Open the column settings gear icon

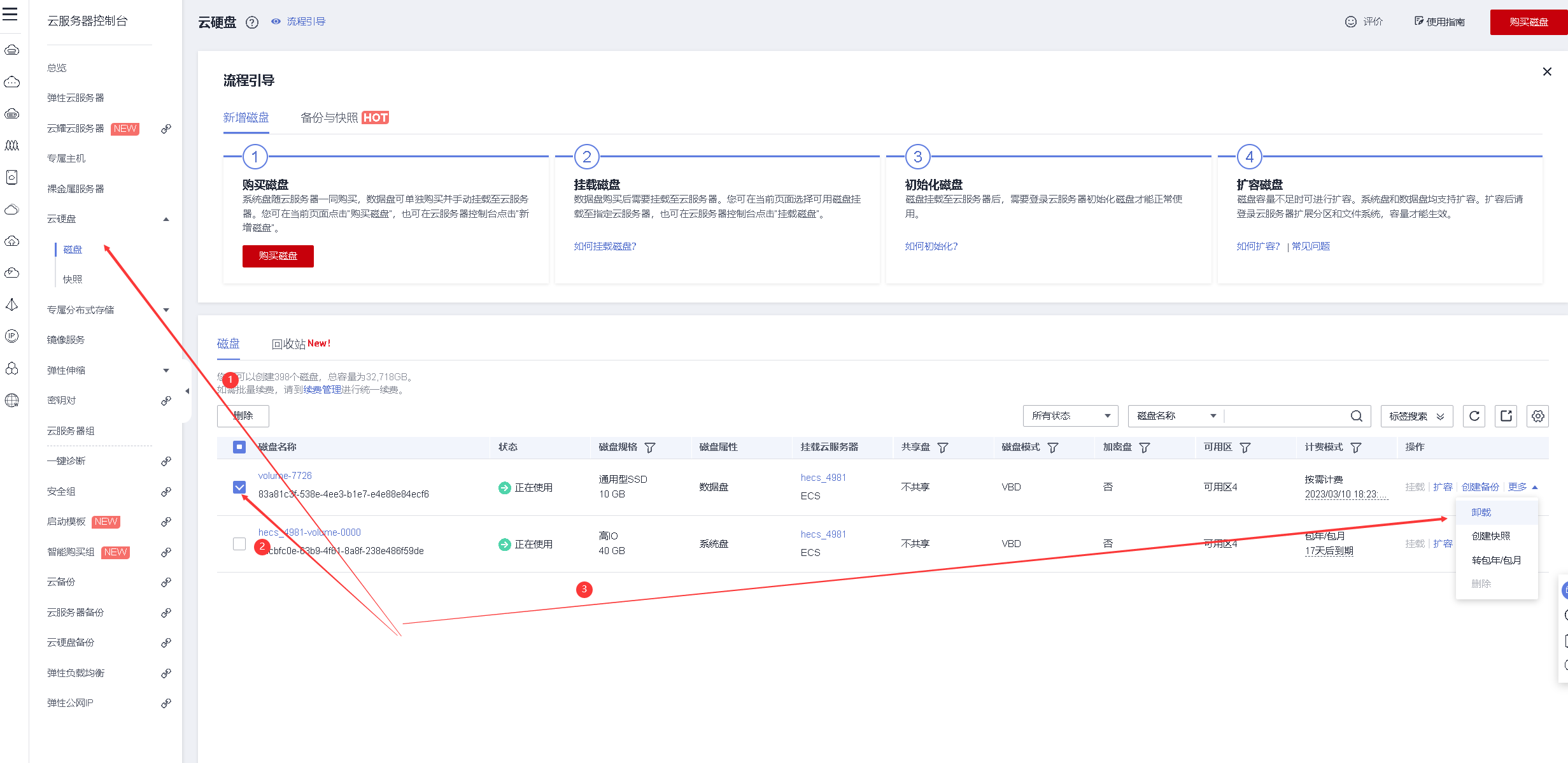[1538, 416]
